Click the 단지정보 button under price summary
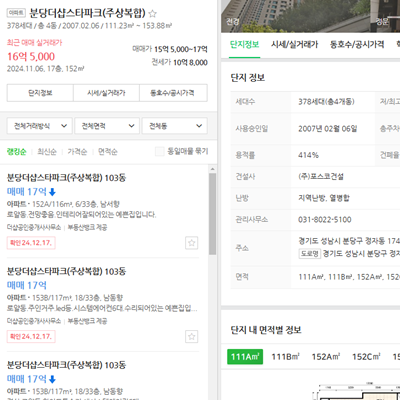400x400 pixels. 40,93
